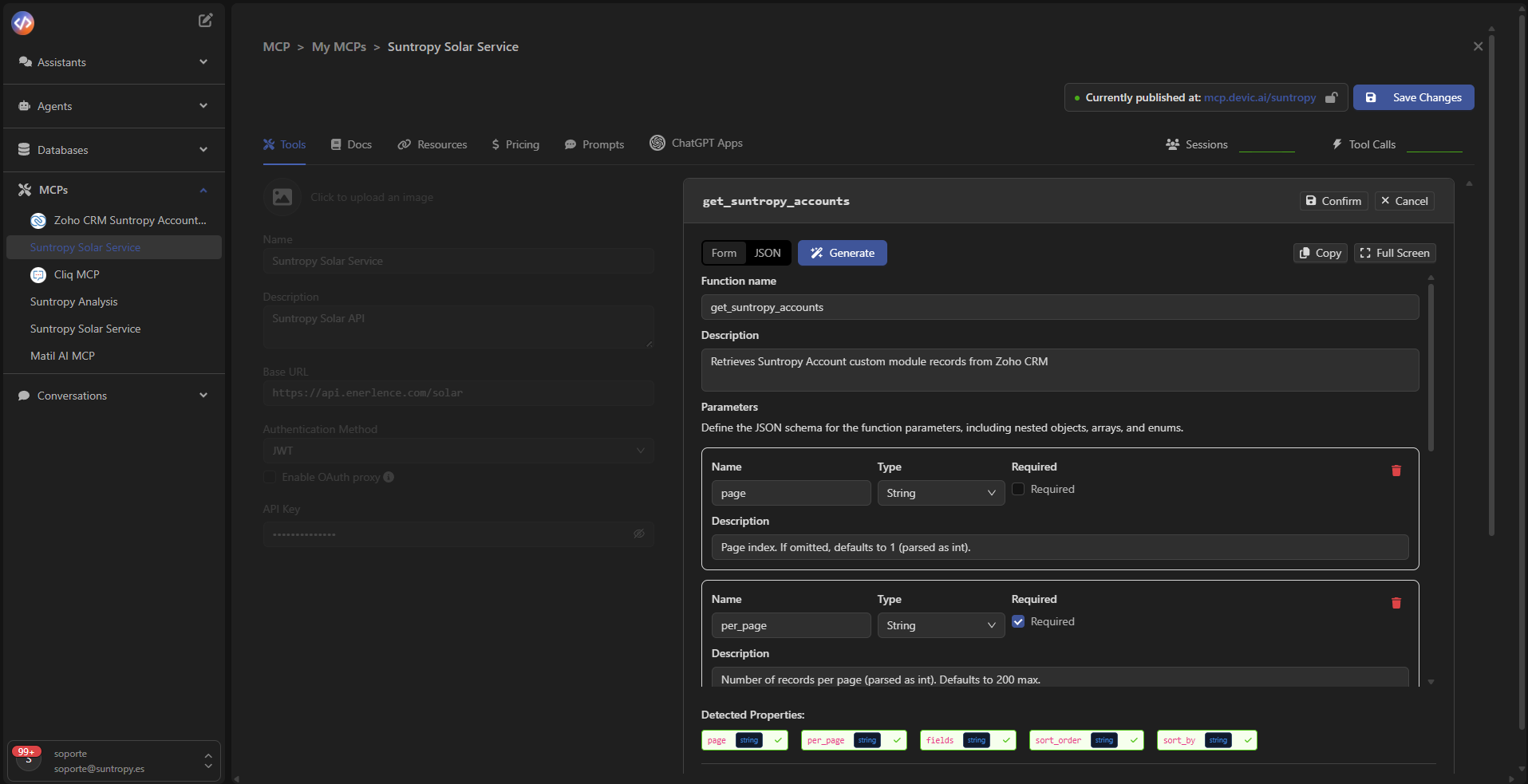Open the Devic logo in top-left corner
The image size is (1528, 784).
pyautogui.click(x=23, y=23)
